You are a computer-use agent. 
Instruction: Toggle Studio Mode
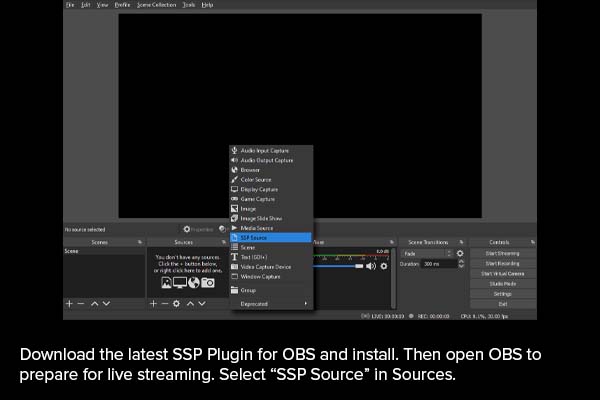(501, 284)
